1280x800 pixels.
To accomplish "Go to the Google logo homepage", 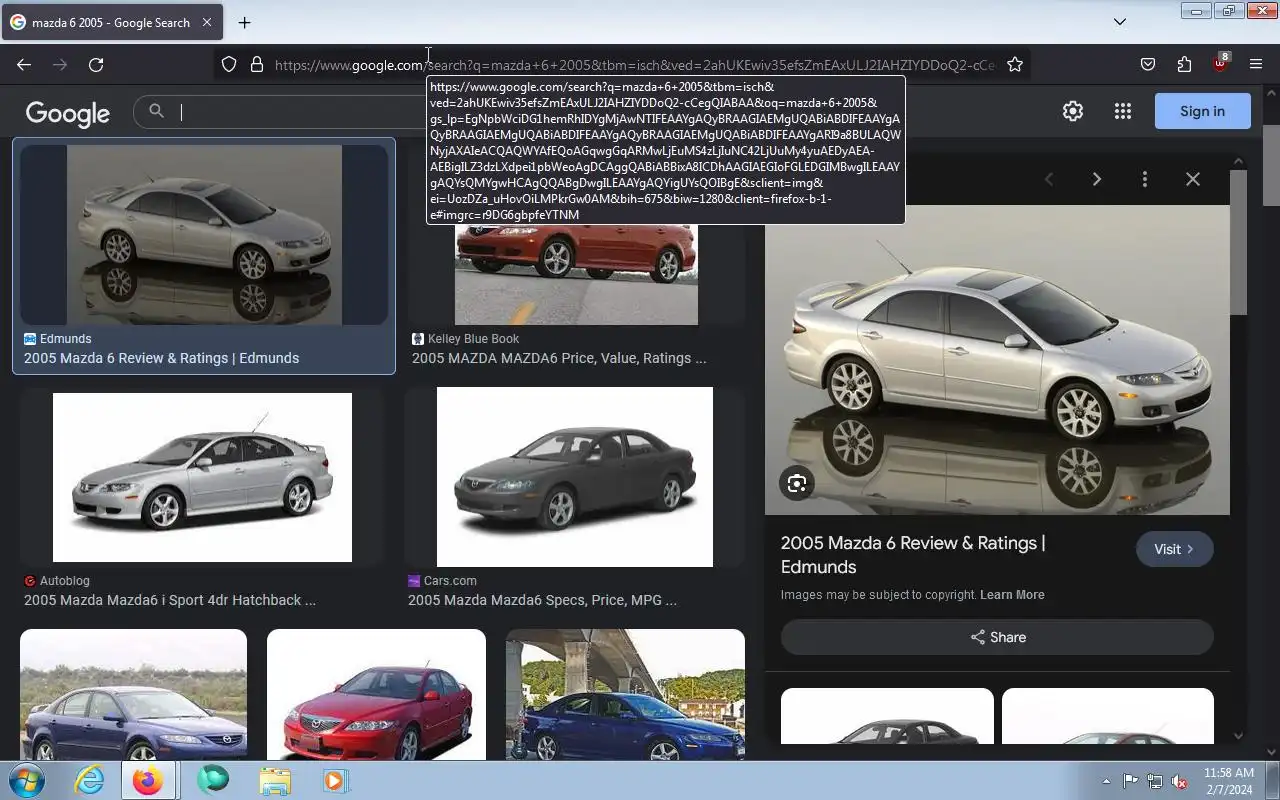I will (68, 113).
